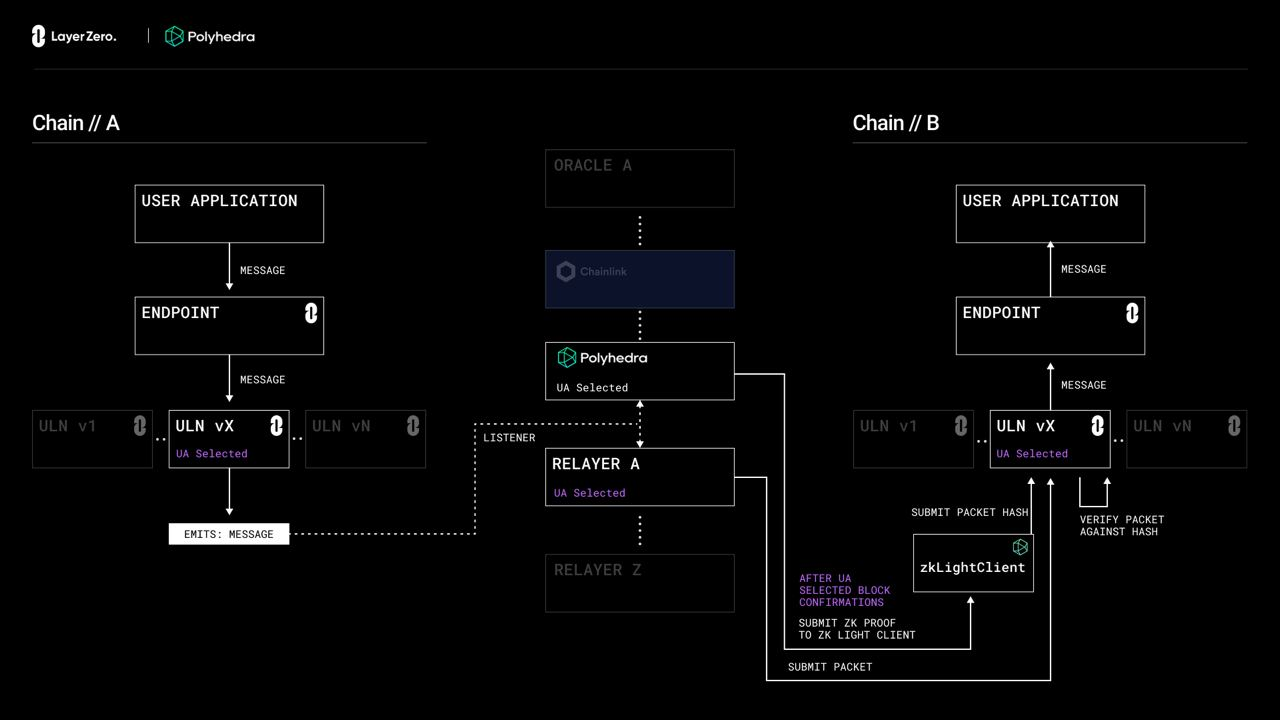Select the Relayer A box
Viewport: 1280px width, 720px height.
tap(640, 477)
